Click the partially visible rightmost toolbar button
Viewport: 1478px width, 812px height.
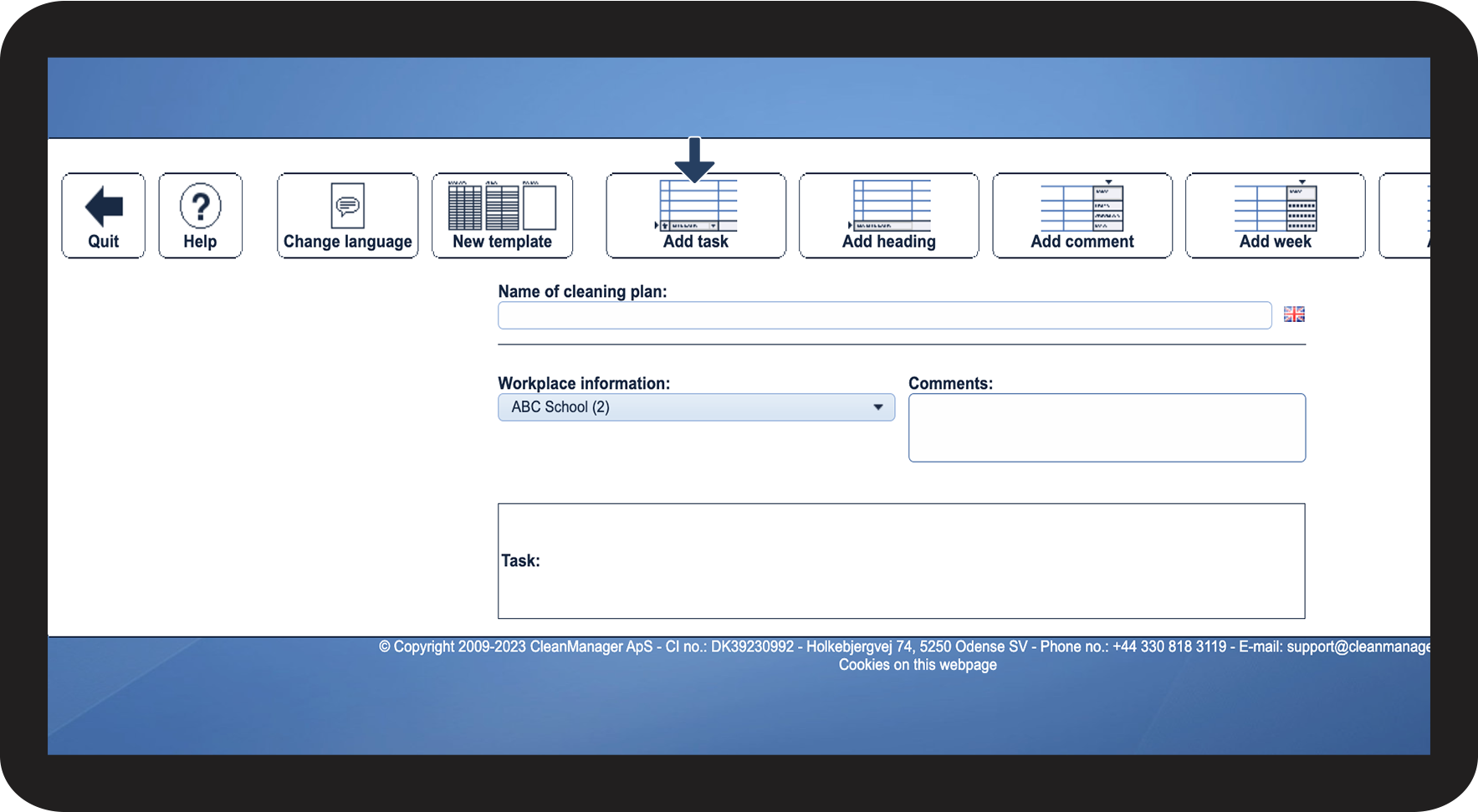(x=1407, y=216)
